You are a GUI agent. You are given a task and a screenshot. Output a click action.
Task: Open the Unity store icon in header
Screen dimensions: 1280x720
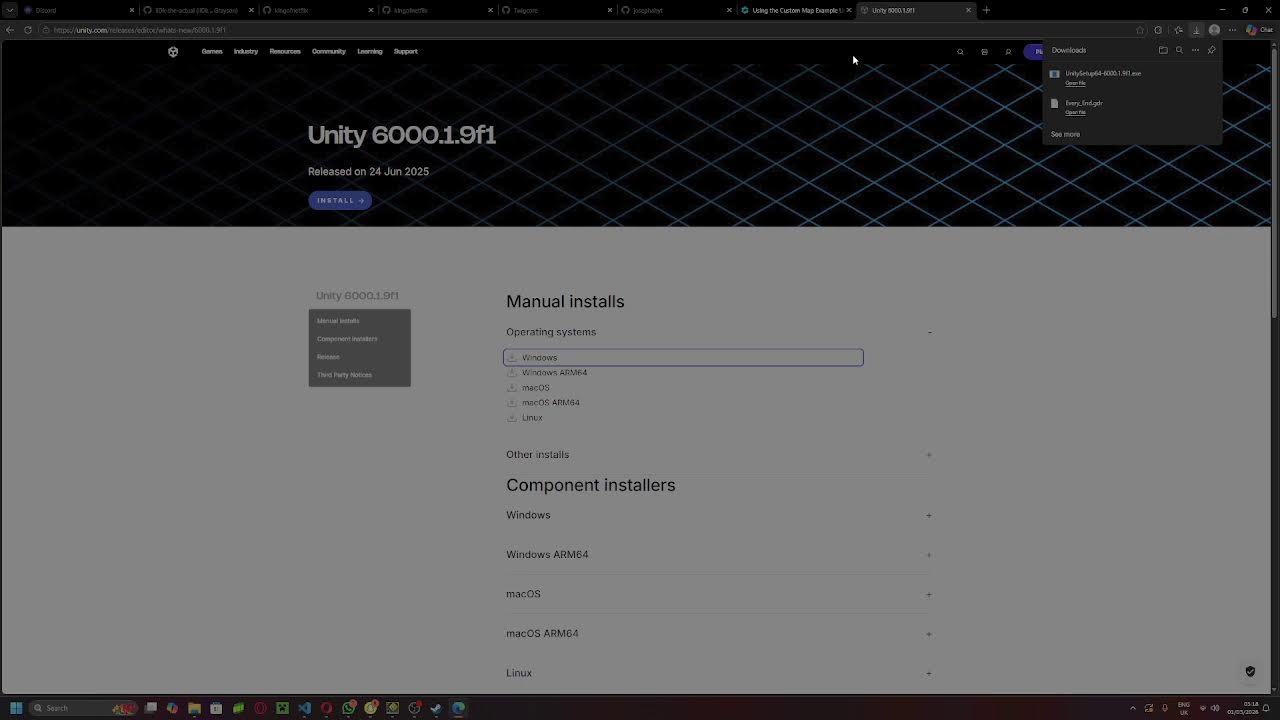coord(984,52)
